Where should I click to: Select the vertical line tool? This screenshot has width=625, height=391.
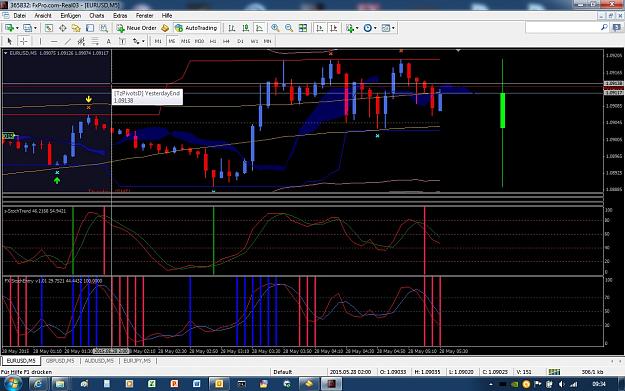[x=40, y=41]
